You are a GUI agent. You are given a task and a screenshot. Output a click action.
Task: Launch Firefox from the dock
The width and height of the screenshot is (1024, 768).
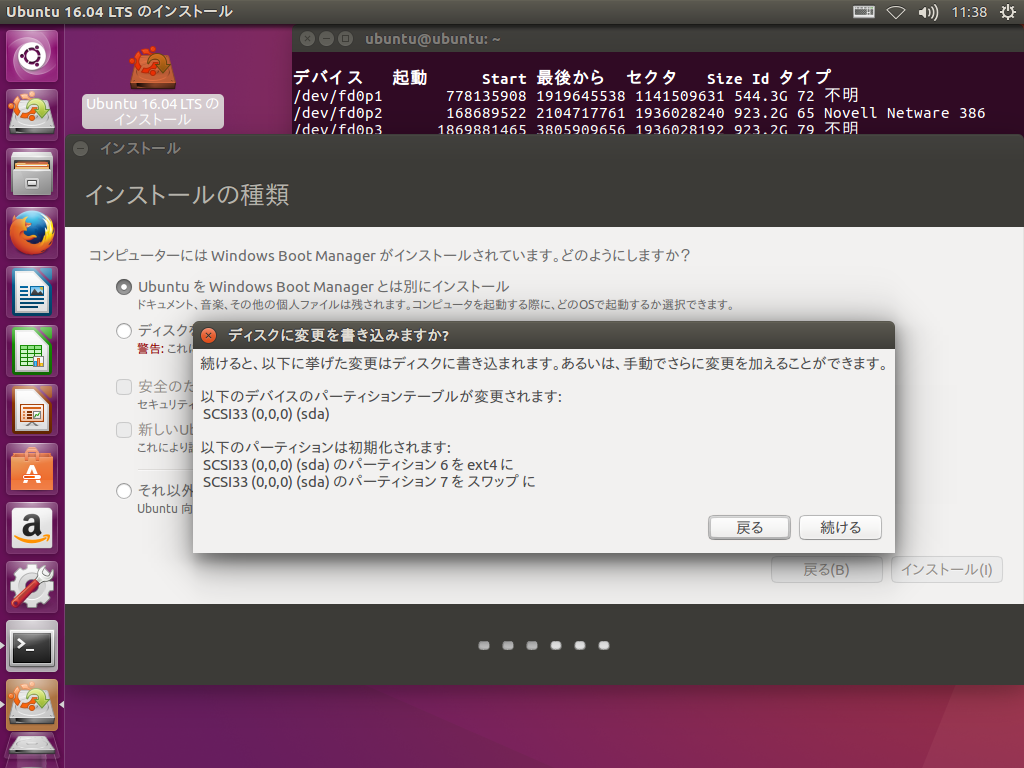click(32, 233)
